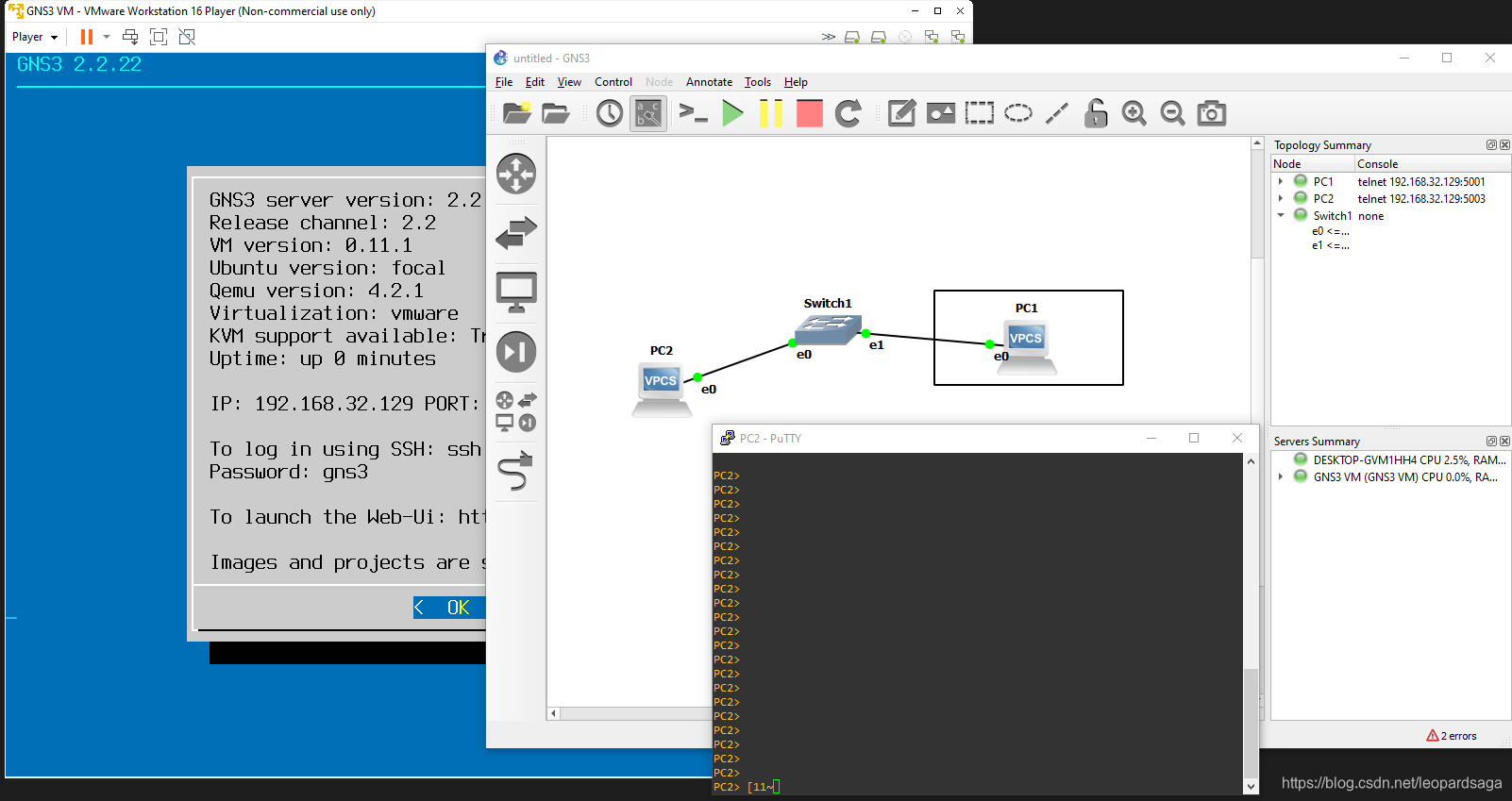This screenshot has width=1512, height=801.
Task: Enter full screen mode in VMware Player
Action: (x=159, y=37)
